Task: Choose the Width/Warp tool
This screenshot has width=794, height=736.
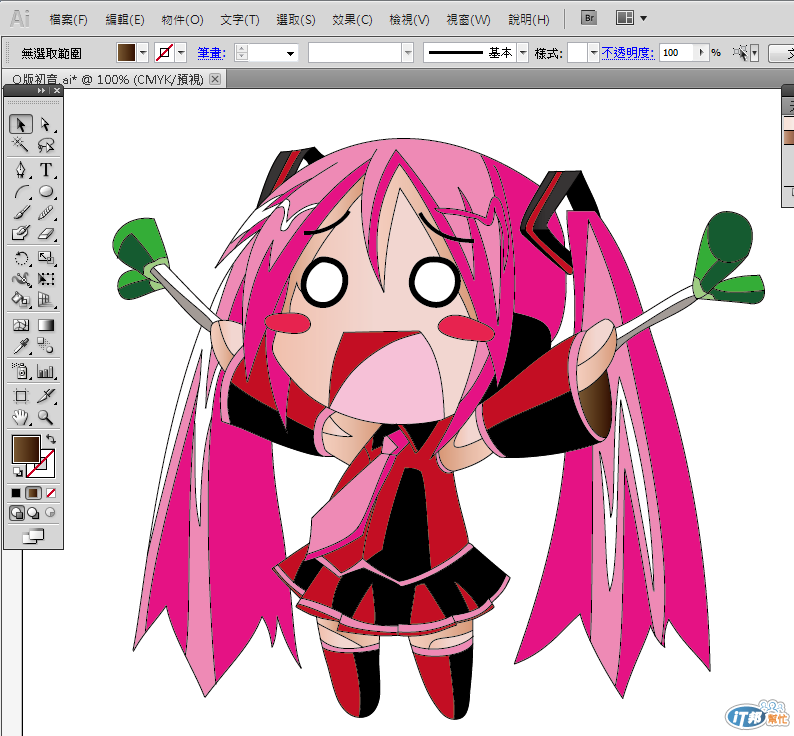Action: pos(21,279)
